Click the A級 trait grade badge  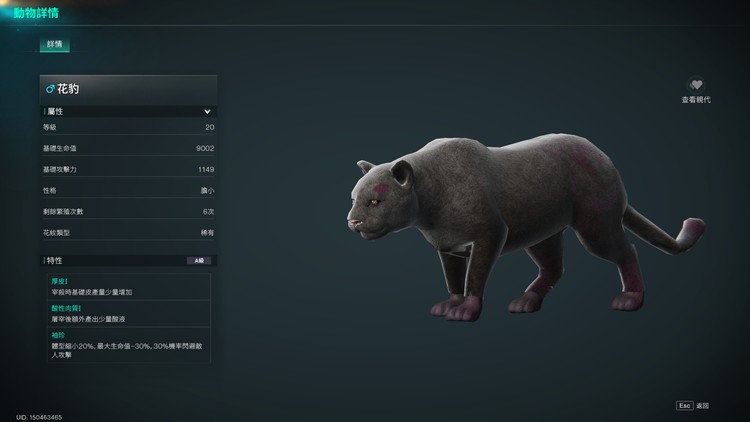coord(199,260)
